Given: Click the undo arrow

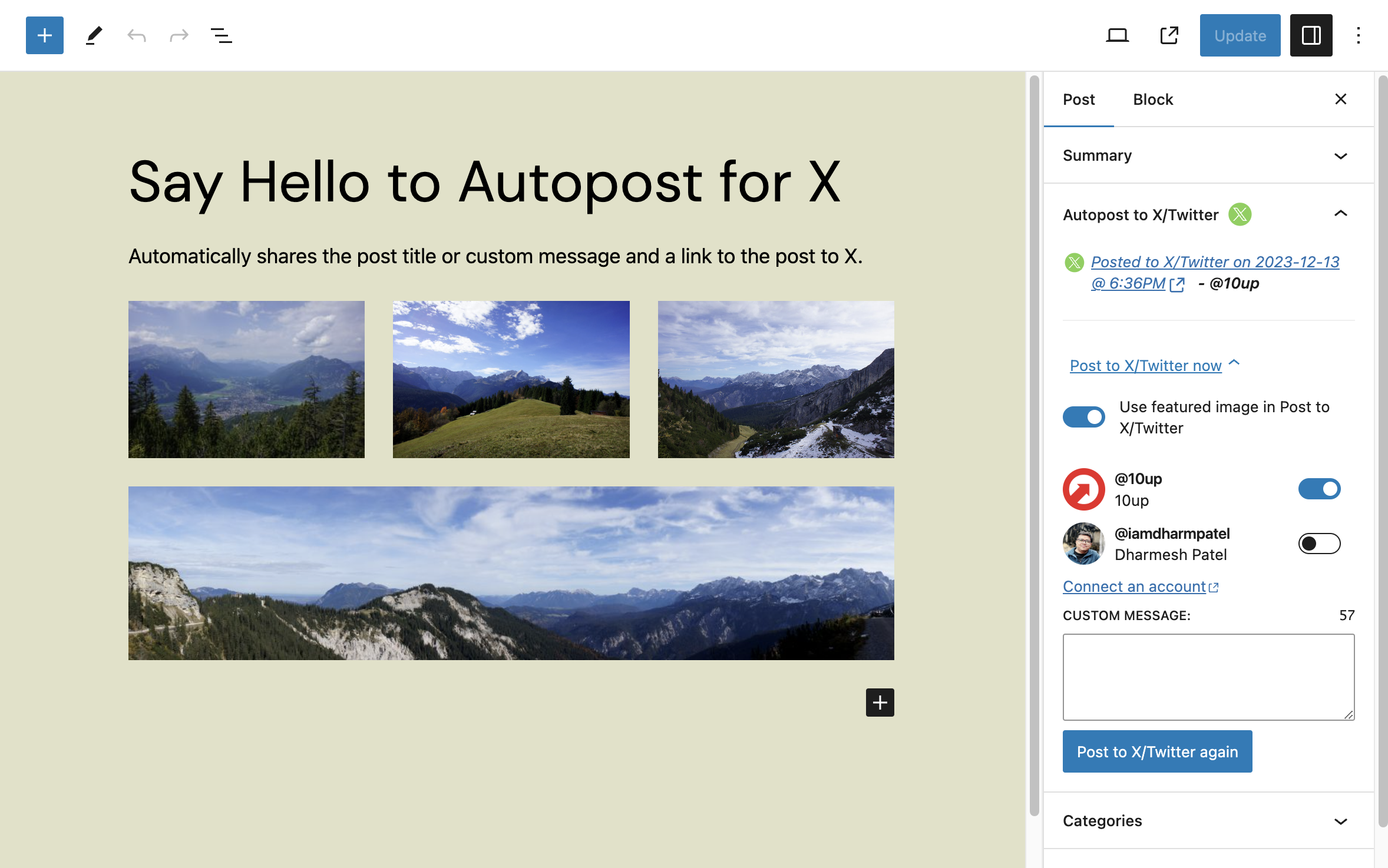Looking at the screenshot, I should 136,35.
